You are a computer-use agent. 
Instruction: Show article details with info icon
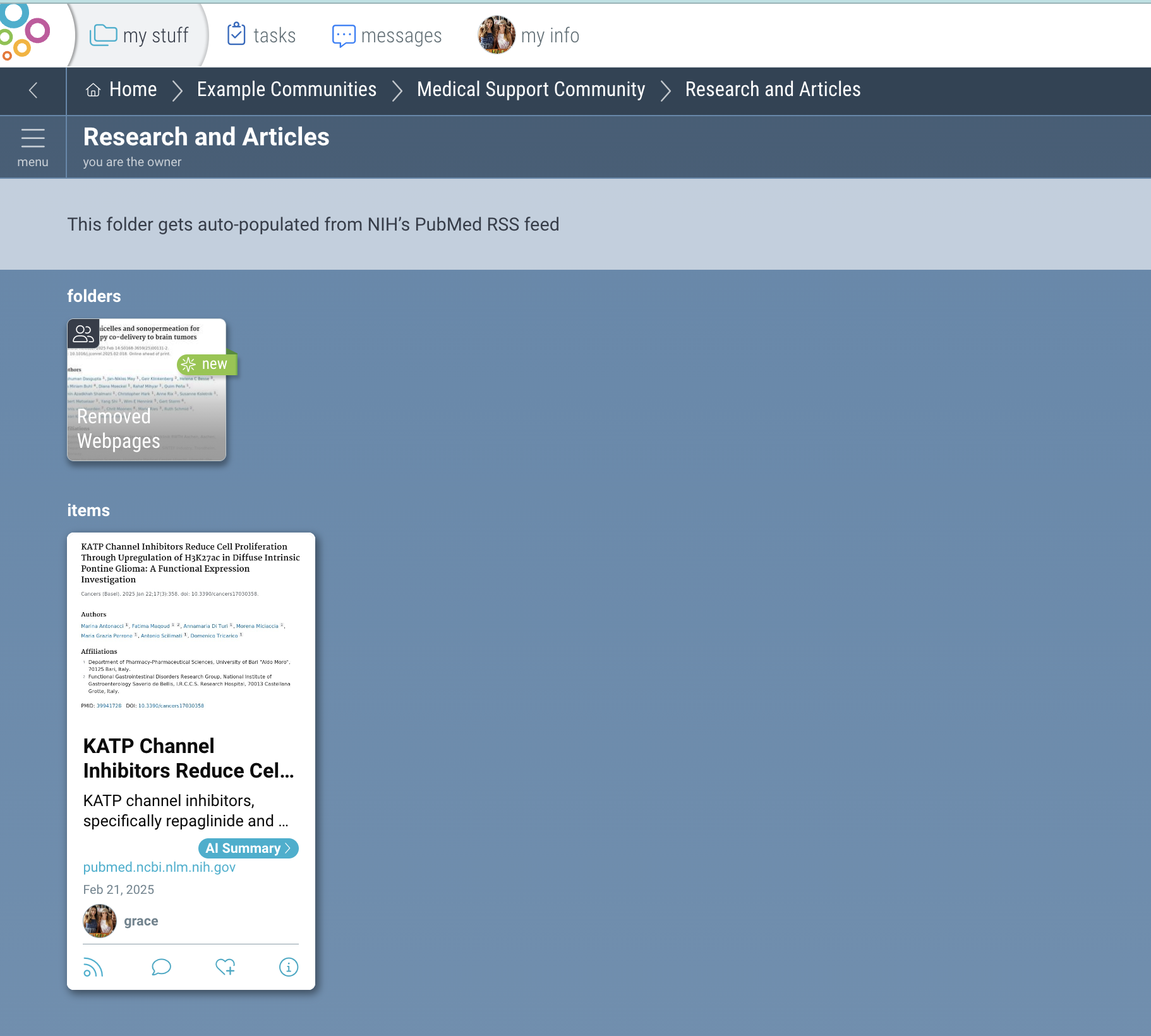coord(289,967)
